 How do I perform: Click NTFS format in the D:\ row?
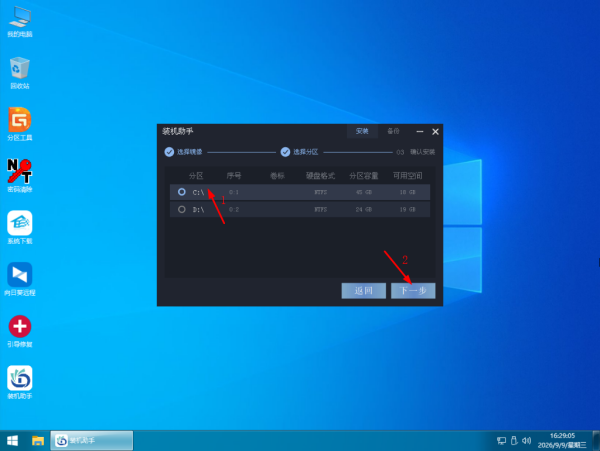click(x=320, y=209)
